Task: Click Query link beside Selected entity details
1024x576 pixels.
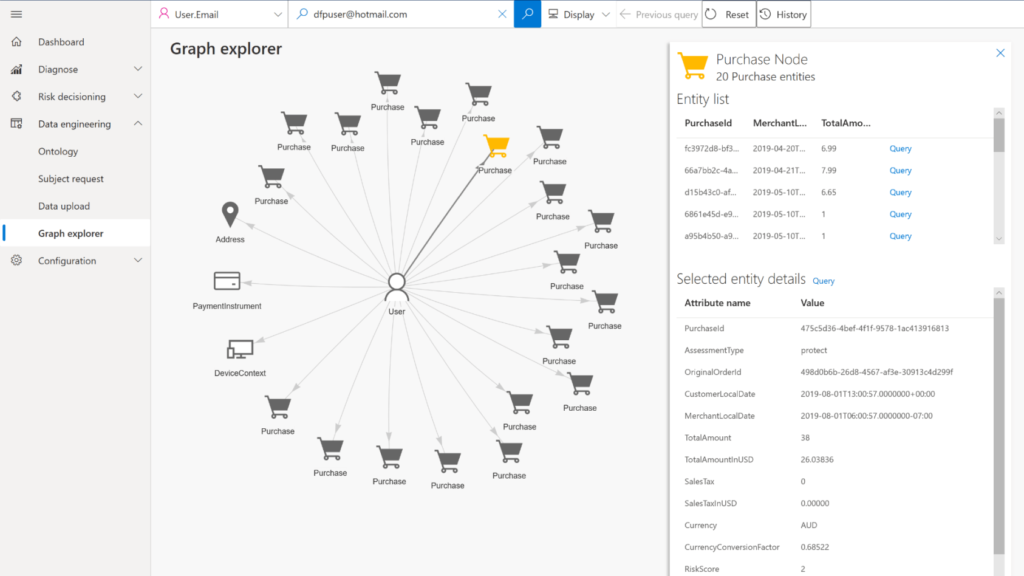Action: pos(823,281)
